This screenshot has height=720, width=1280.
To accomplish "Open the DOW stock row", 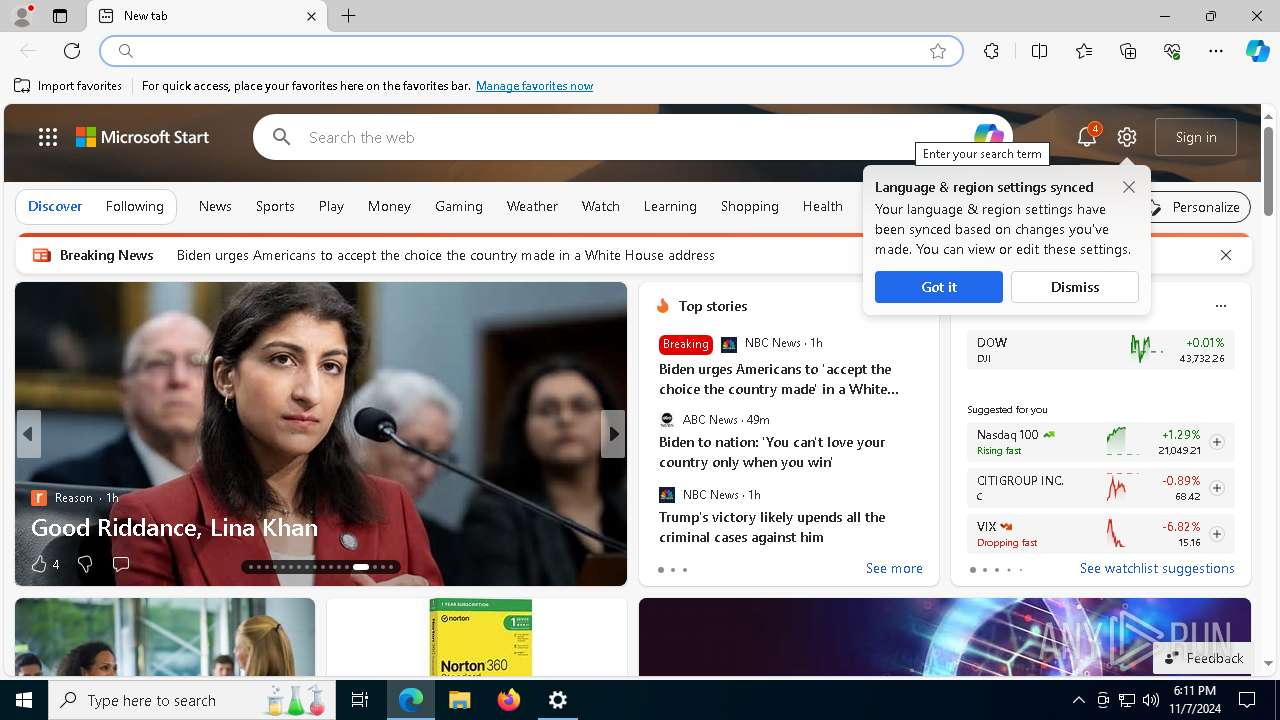I will [1100, 350].
